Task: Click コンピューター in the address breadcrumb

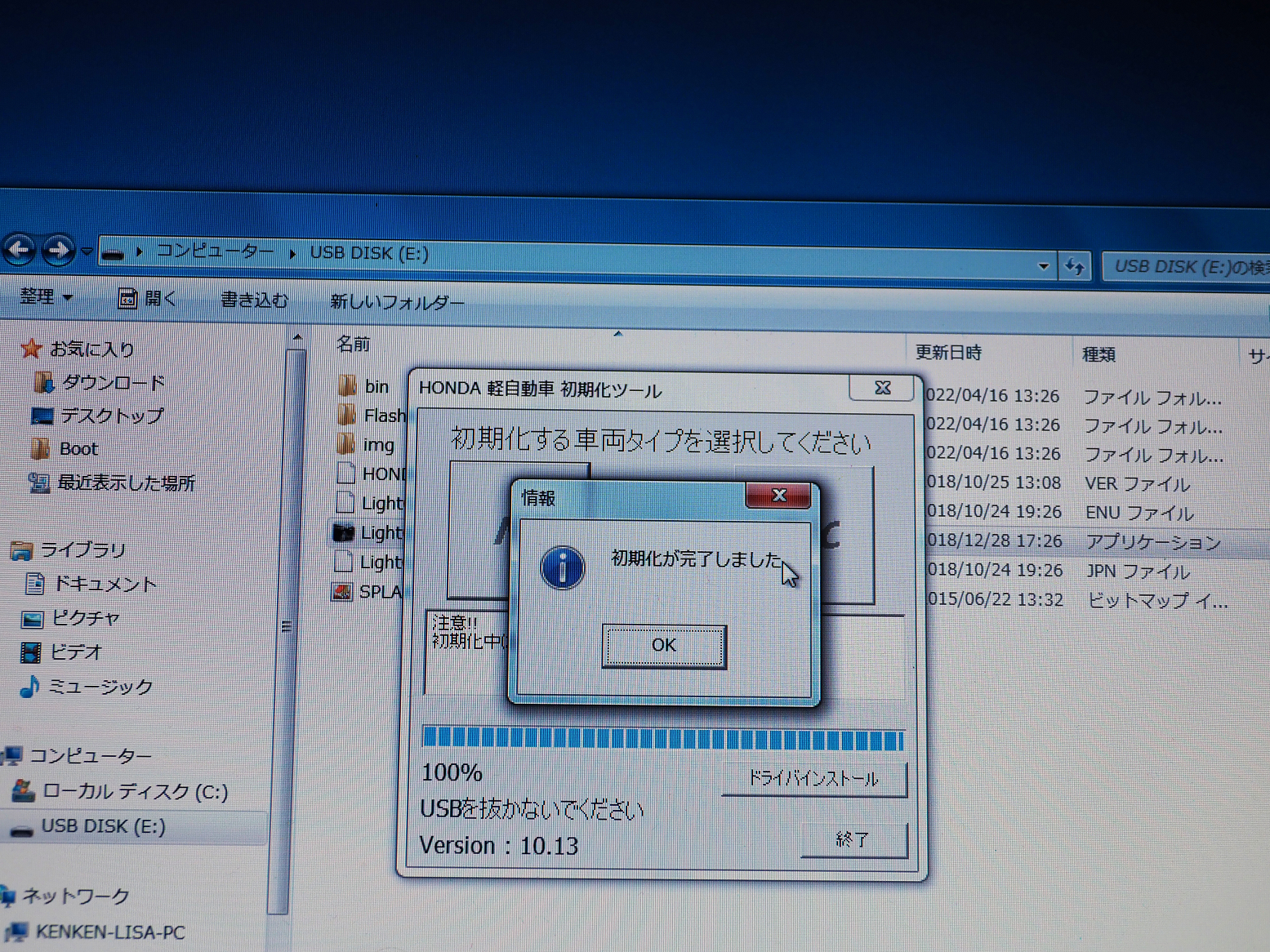Action: [215, 251]
